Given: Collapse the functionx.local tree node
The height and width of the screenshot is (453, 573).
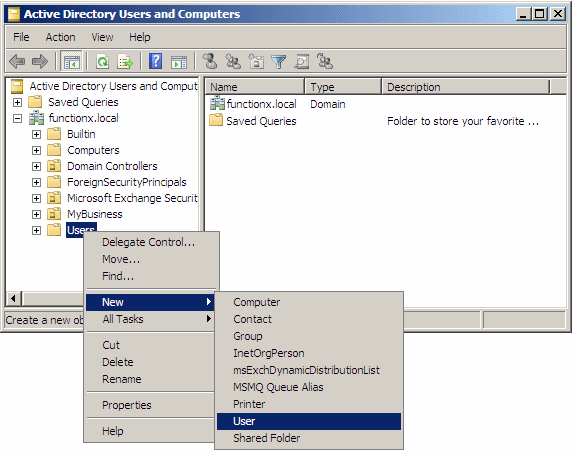Looking at the screenshot, I should pyautogui.click(x=17, y=118).
